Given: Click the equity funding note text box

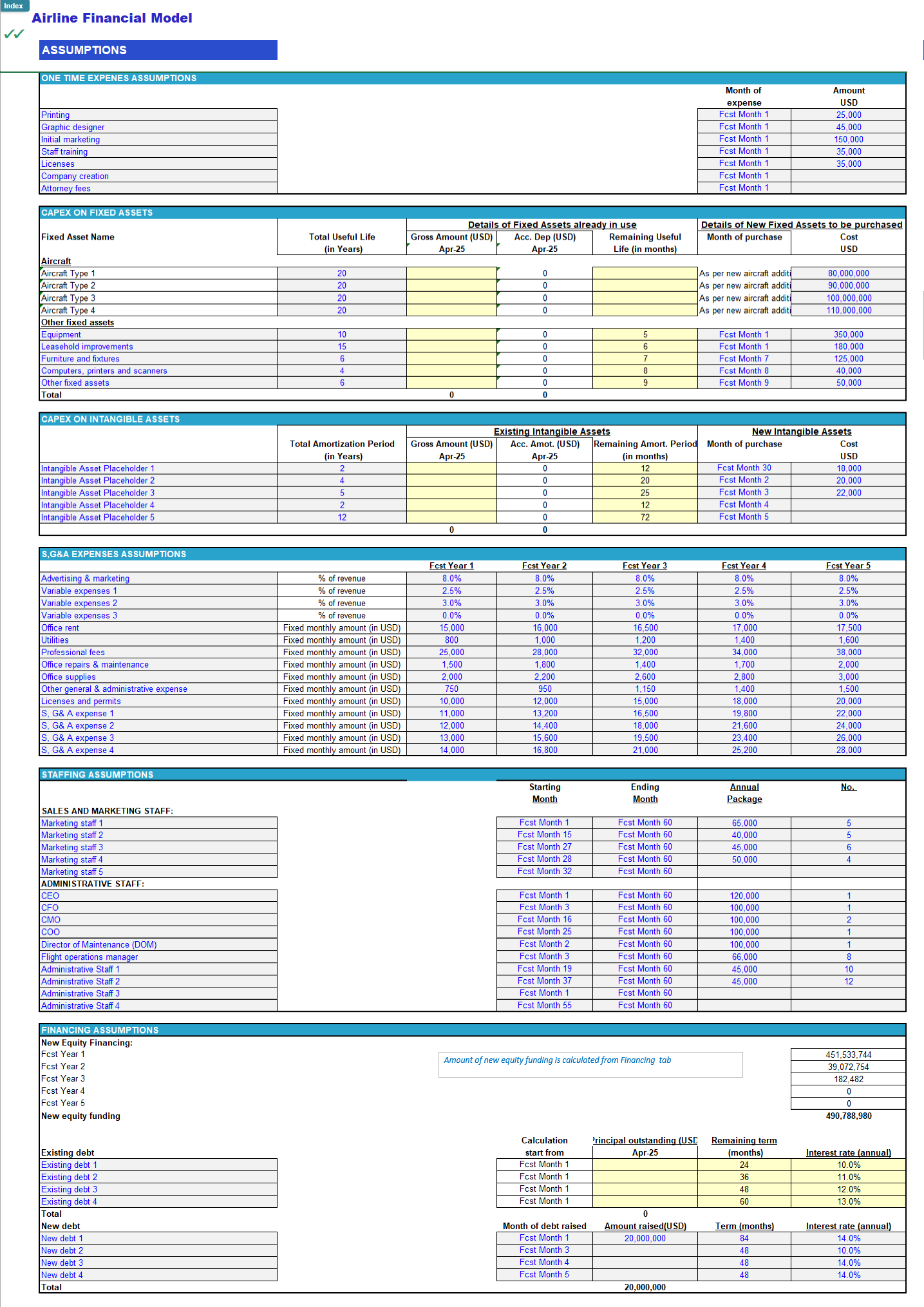Looking at the screenshot, I should click(x=590, y=1065).
